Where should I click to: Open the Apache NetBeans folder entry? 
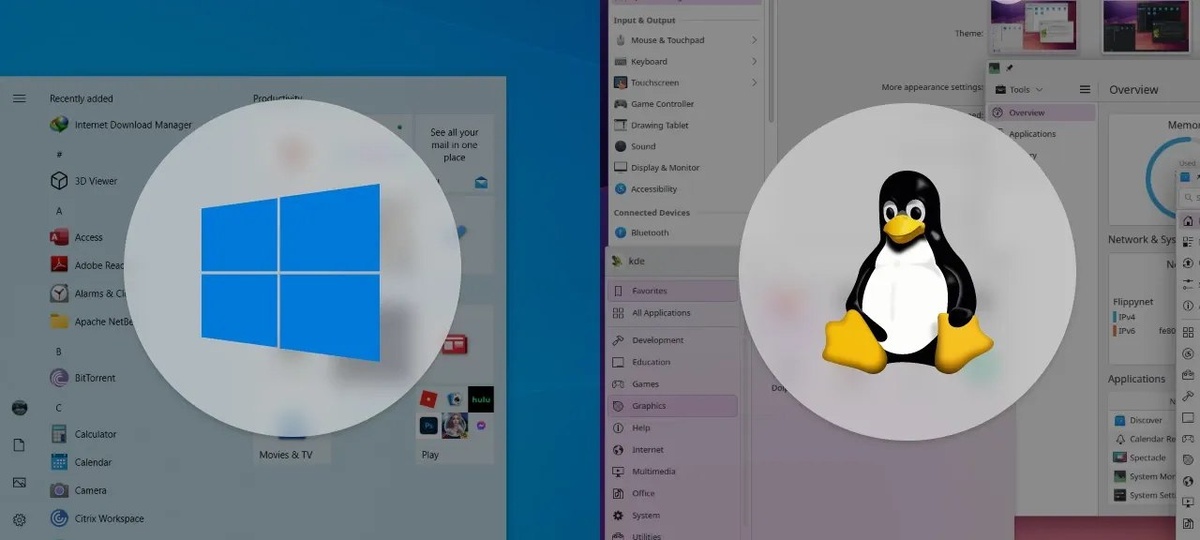point(91,321)
